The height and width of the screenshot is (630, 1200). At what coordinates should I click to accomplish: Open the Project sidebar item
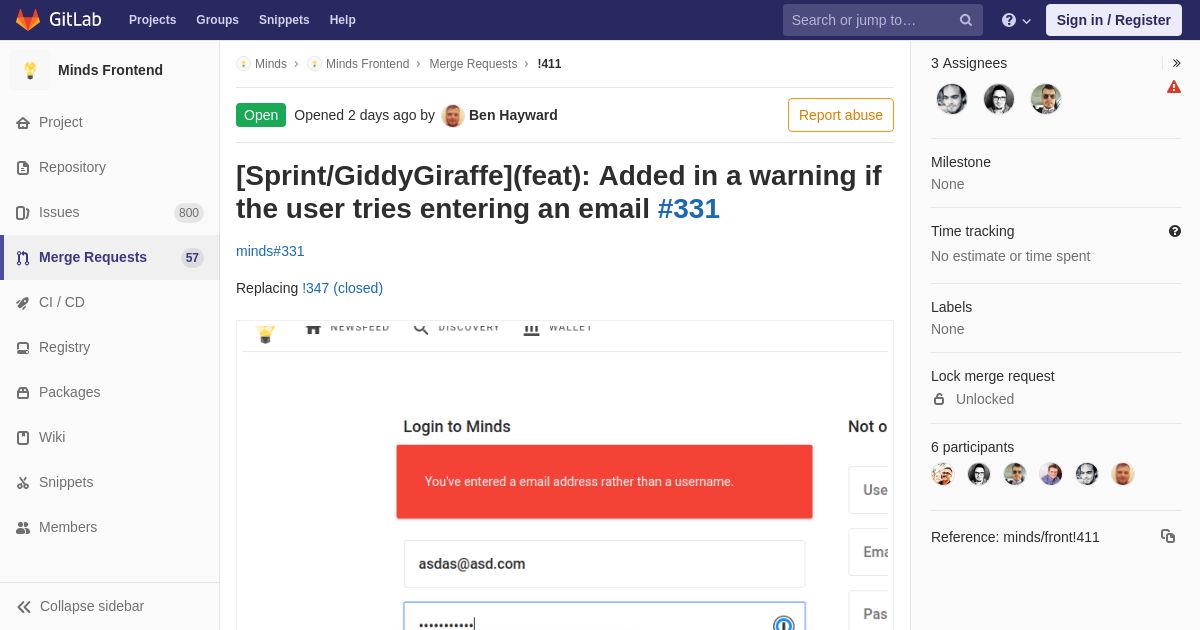tap(110, 122)
